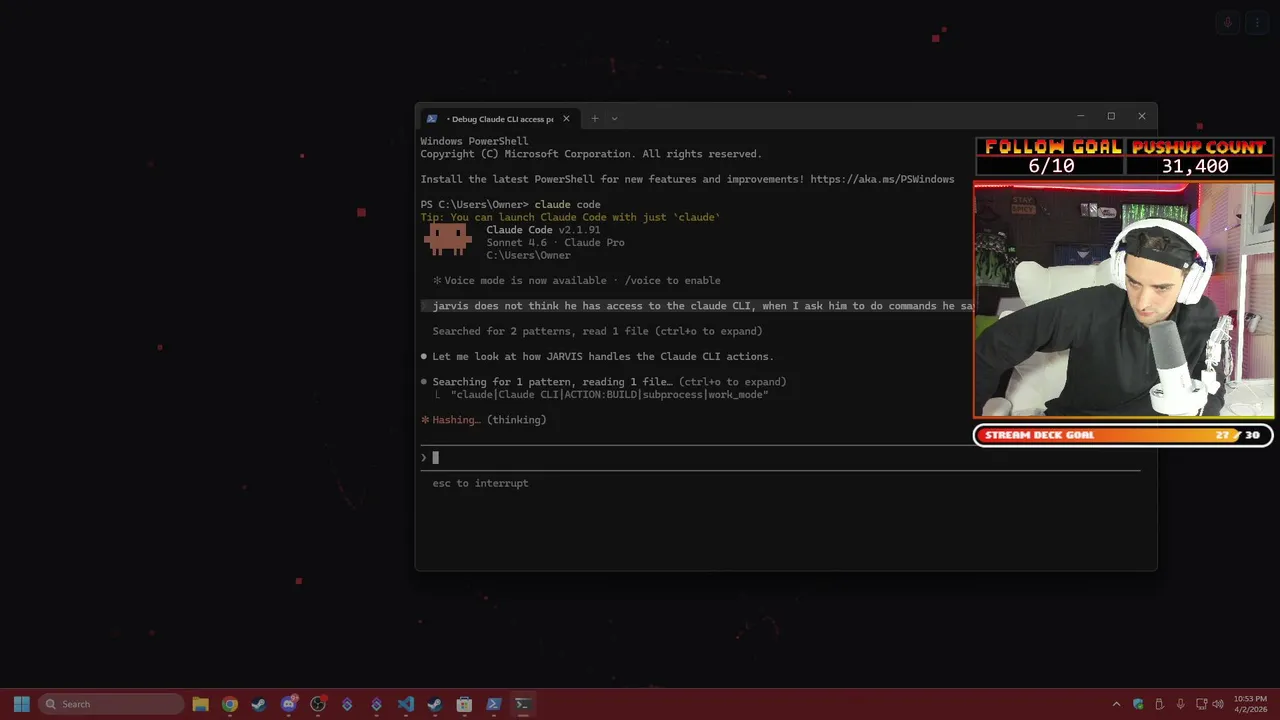
Task: Open Discord from the taskbar
Action: [x=289, y=704]
